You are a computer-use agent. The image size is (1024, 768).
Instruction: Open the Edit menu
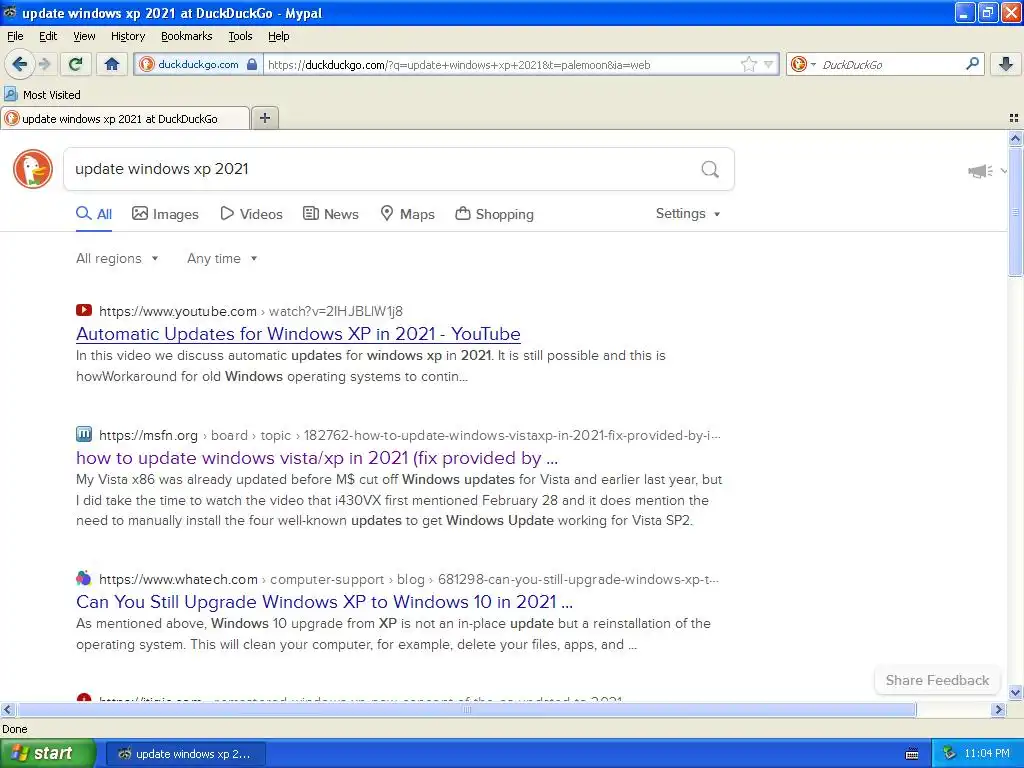coord(48,36)
